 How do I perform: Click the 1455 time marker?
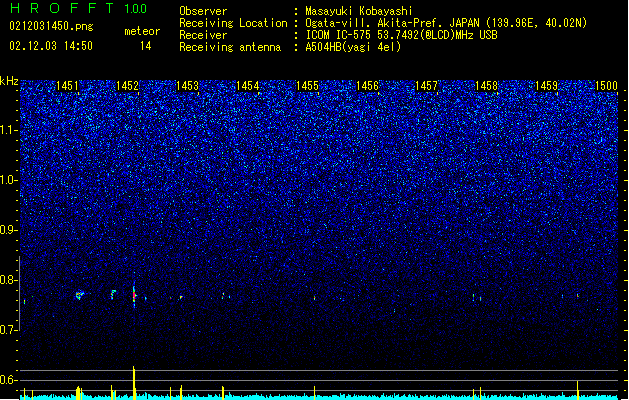coord(307,86)
